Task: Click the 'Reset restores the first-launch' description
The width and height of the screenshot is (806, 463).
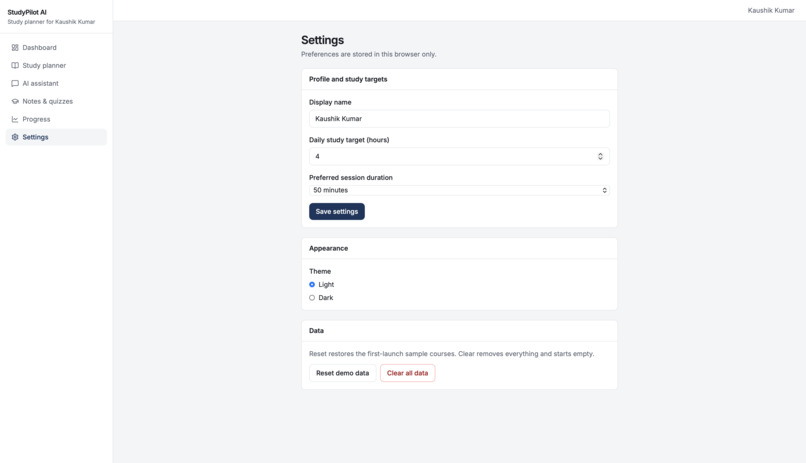Action: 451,354
